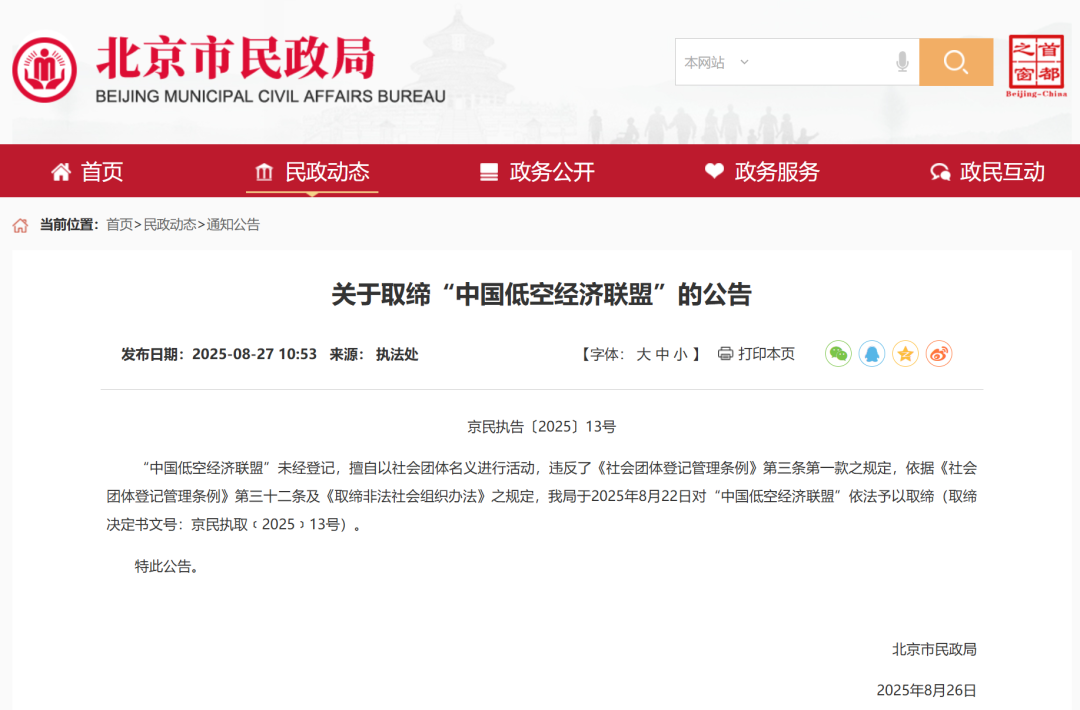
Task: Open the Beijing-China capital window logo
Action: point(1036,66)
